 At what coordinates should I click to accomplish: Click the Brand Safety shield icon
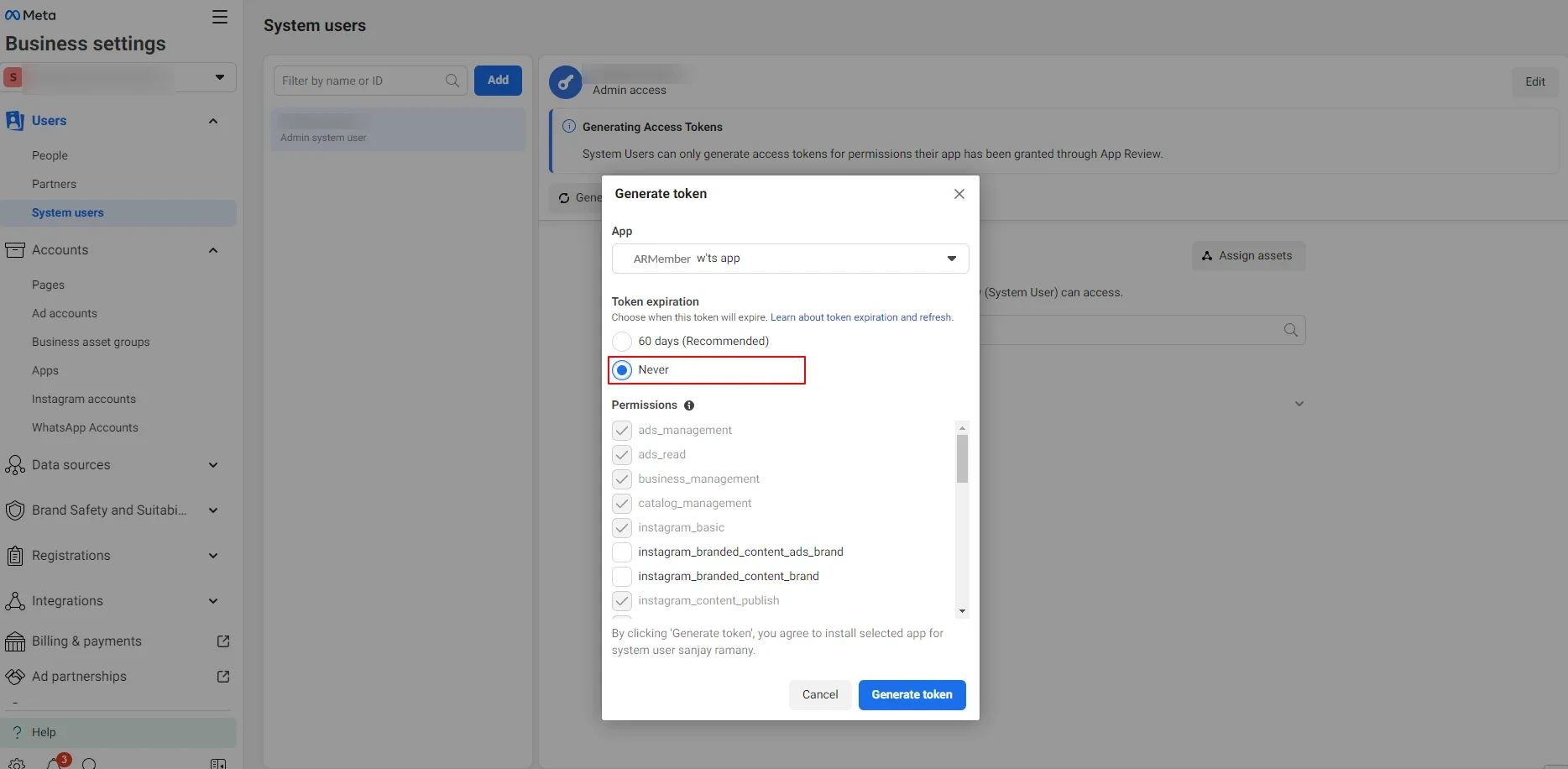pyautogui.click(x=14, y=510)
